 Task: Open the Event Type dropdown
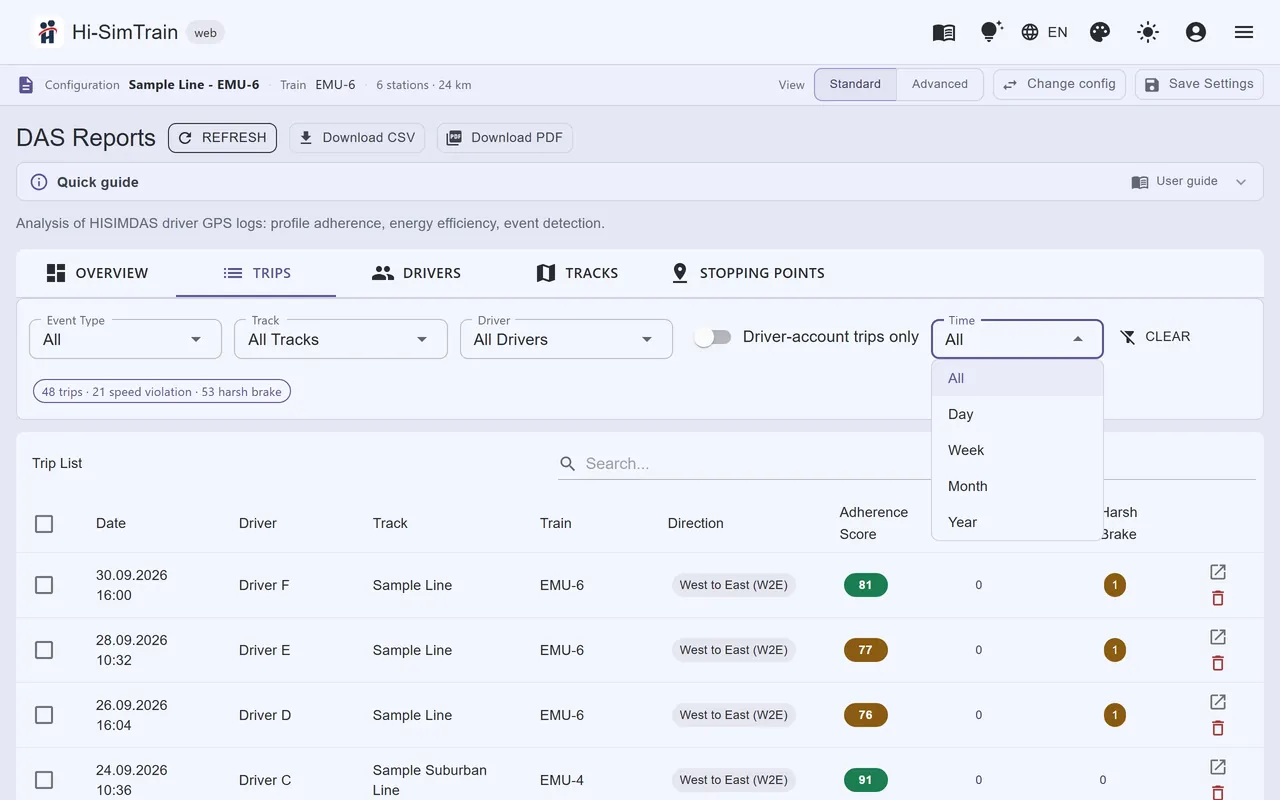point(126,339)
